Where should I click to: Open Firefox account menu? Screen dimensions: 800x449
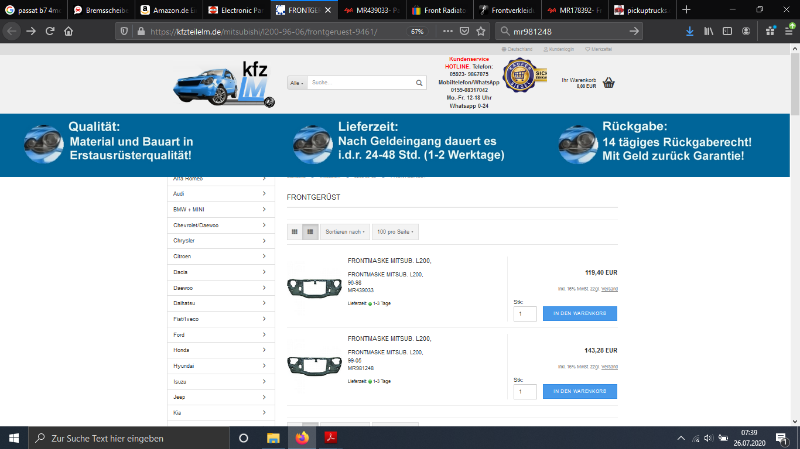[746, 32]
